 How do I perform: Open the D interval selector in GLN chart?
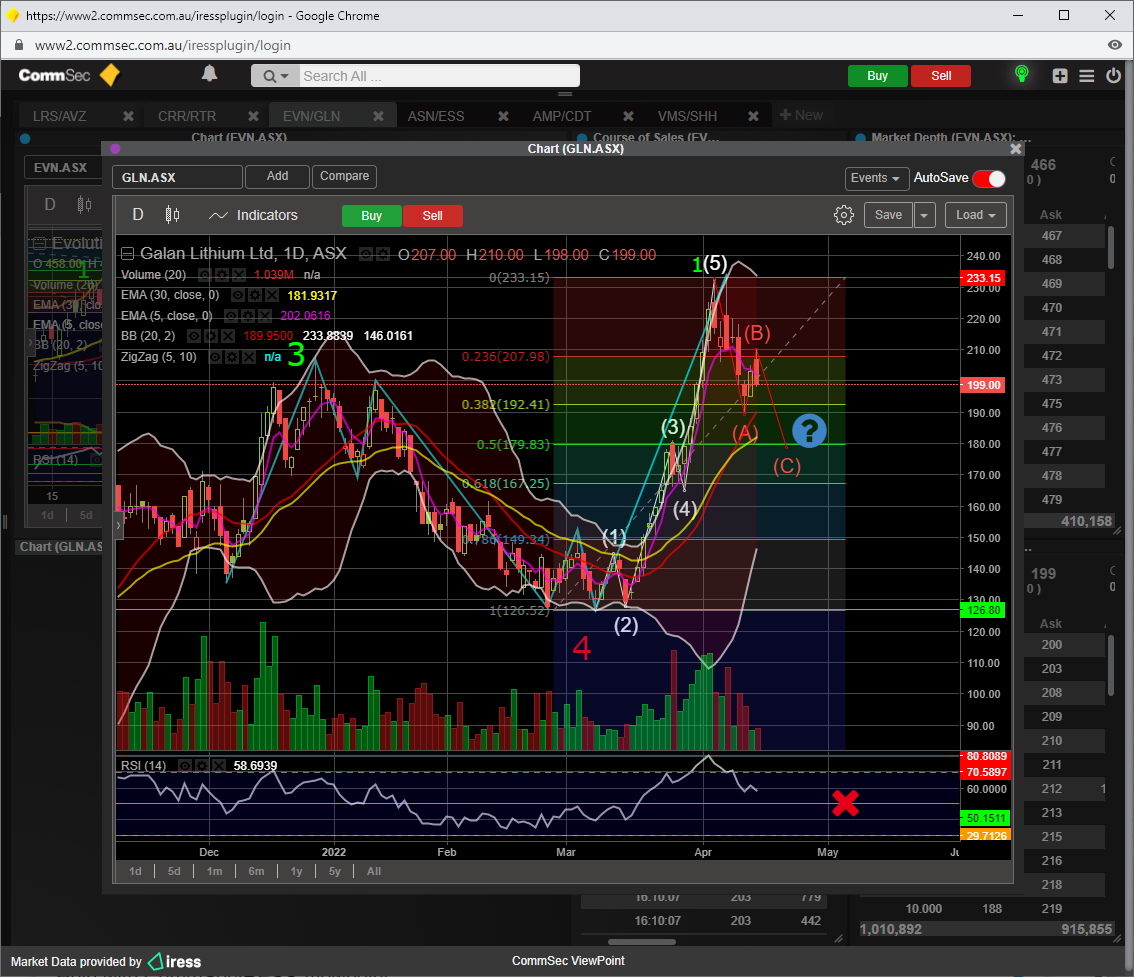138,215
